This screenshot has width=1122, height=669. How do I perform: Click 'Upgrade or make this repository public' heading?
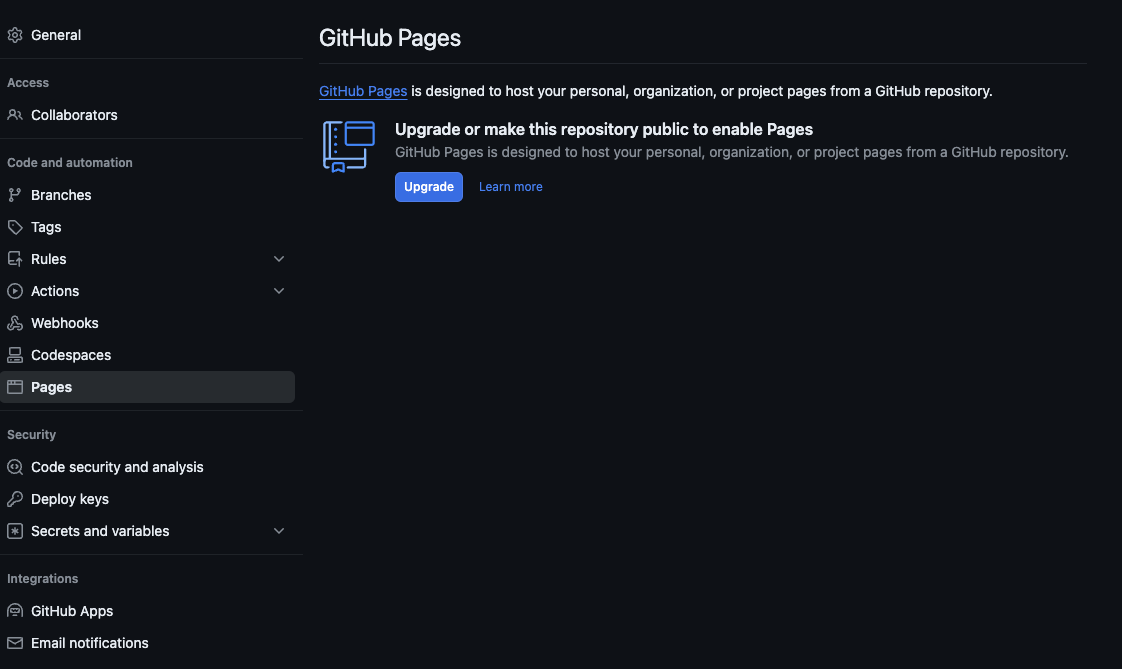tap(604, 130)
